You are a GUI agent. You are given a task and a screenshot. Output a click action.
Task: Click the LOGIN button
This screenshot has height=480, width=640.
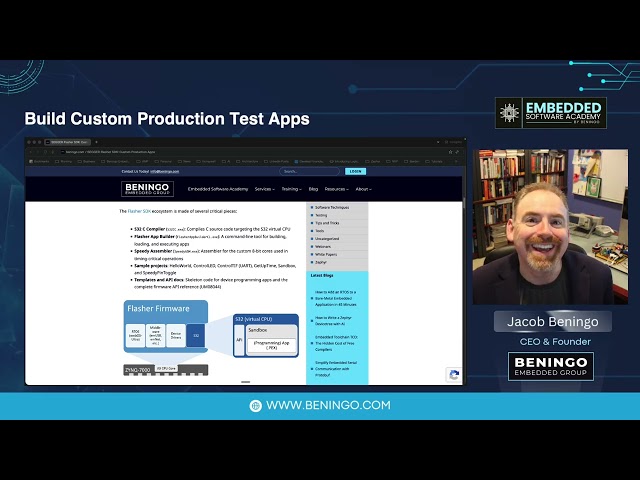pos(356,171)
